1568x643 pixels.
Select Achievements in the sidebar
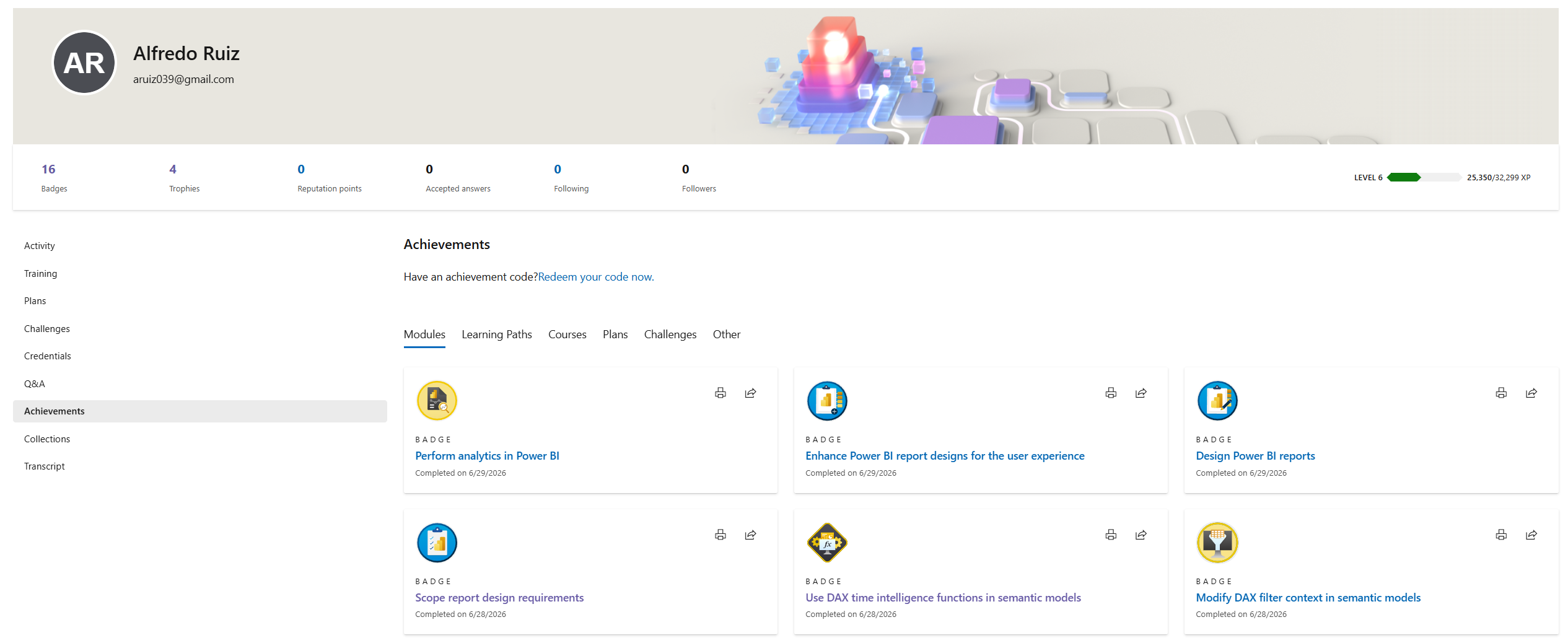(x=200, y=411)
